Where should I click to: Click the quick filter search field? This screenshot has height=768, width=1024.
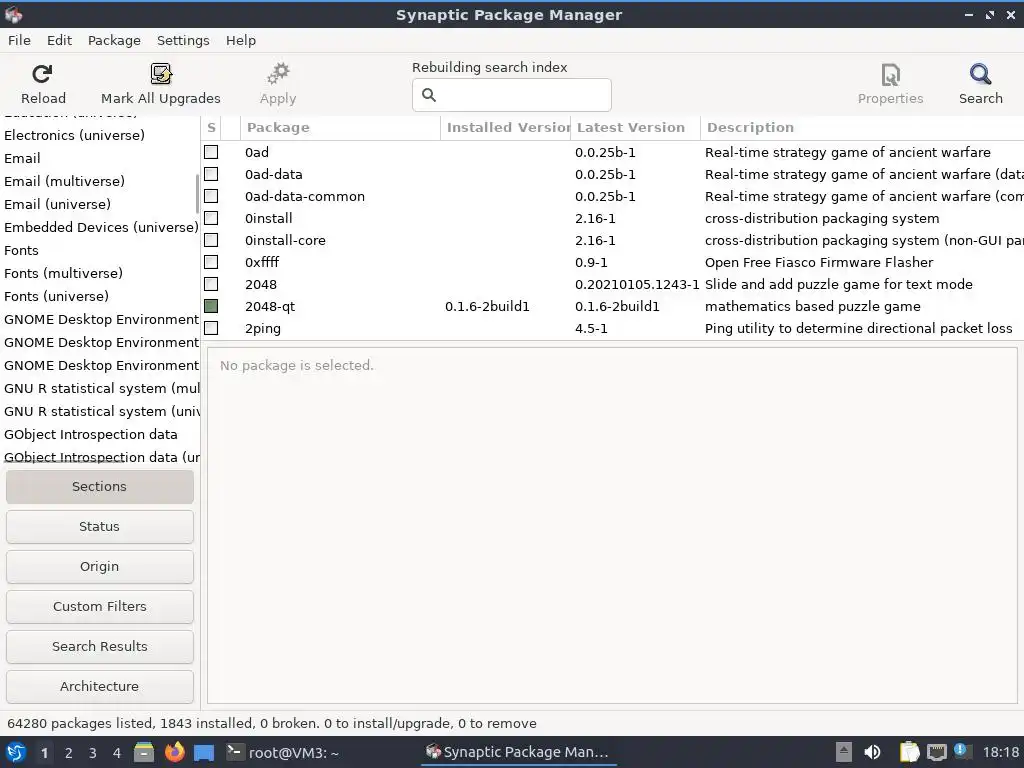click(511, 95)
